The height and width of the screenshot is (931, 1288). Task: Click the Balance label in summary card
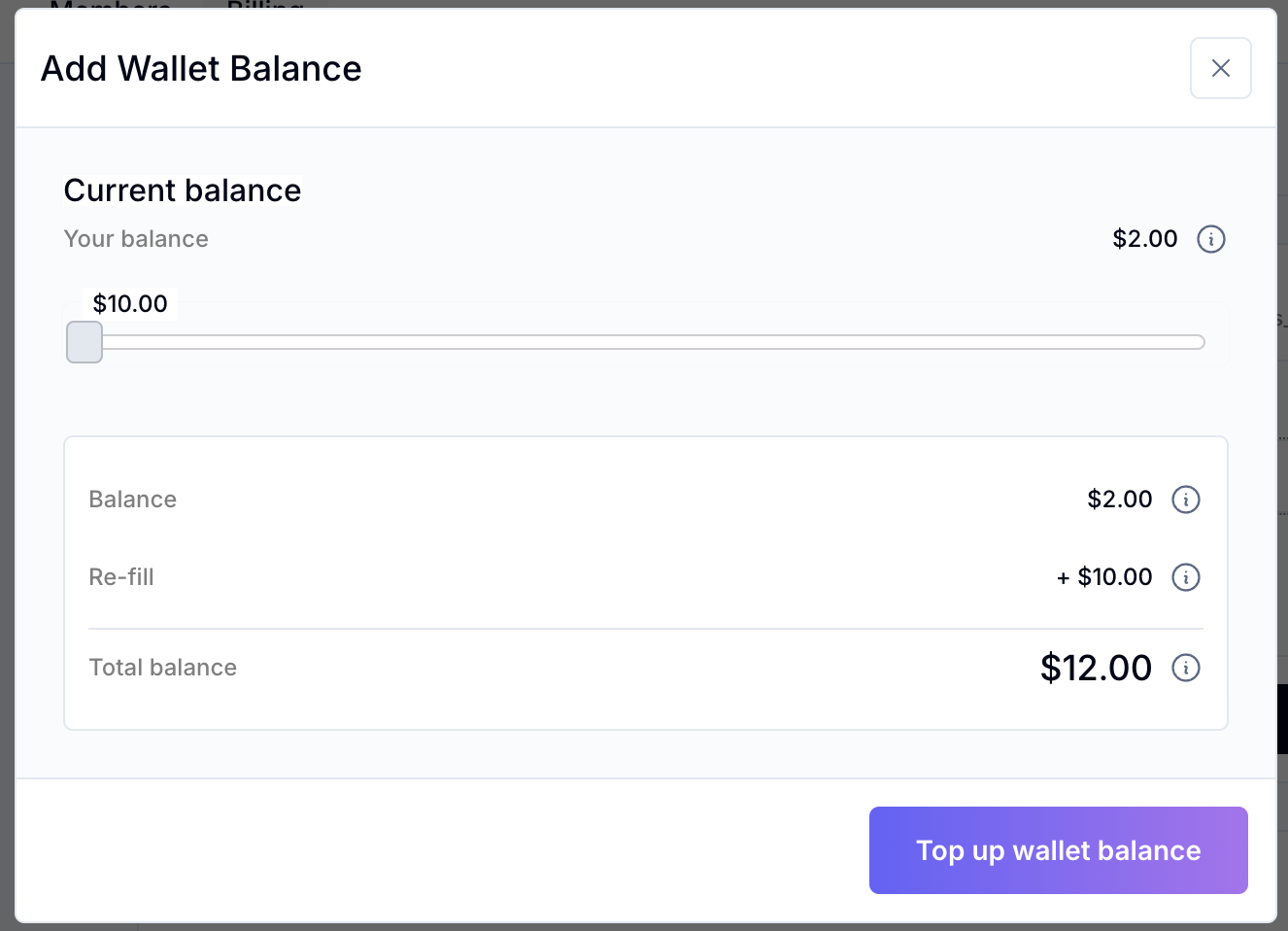(x=133, y=500)
